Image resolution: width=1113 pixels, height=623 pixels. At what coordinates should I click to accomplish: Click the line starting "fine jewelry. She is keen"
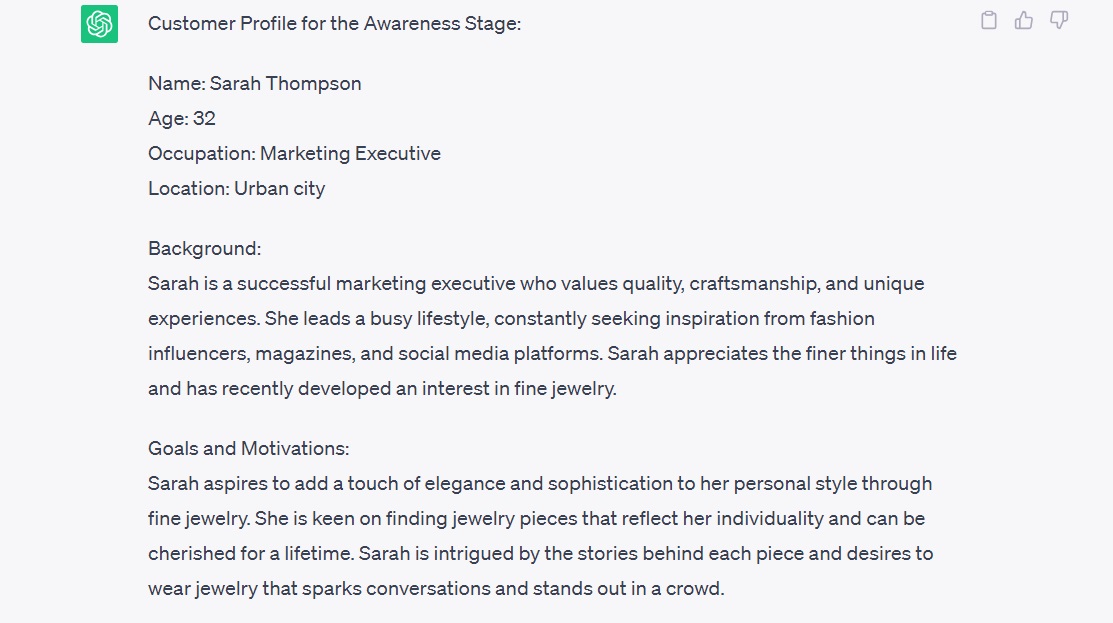pyautogui.click(x=536, y=519)
